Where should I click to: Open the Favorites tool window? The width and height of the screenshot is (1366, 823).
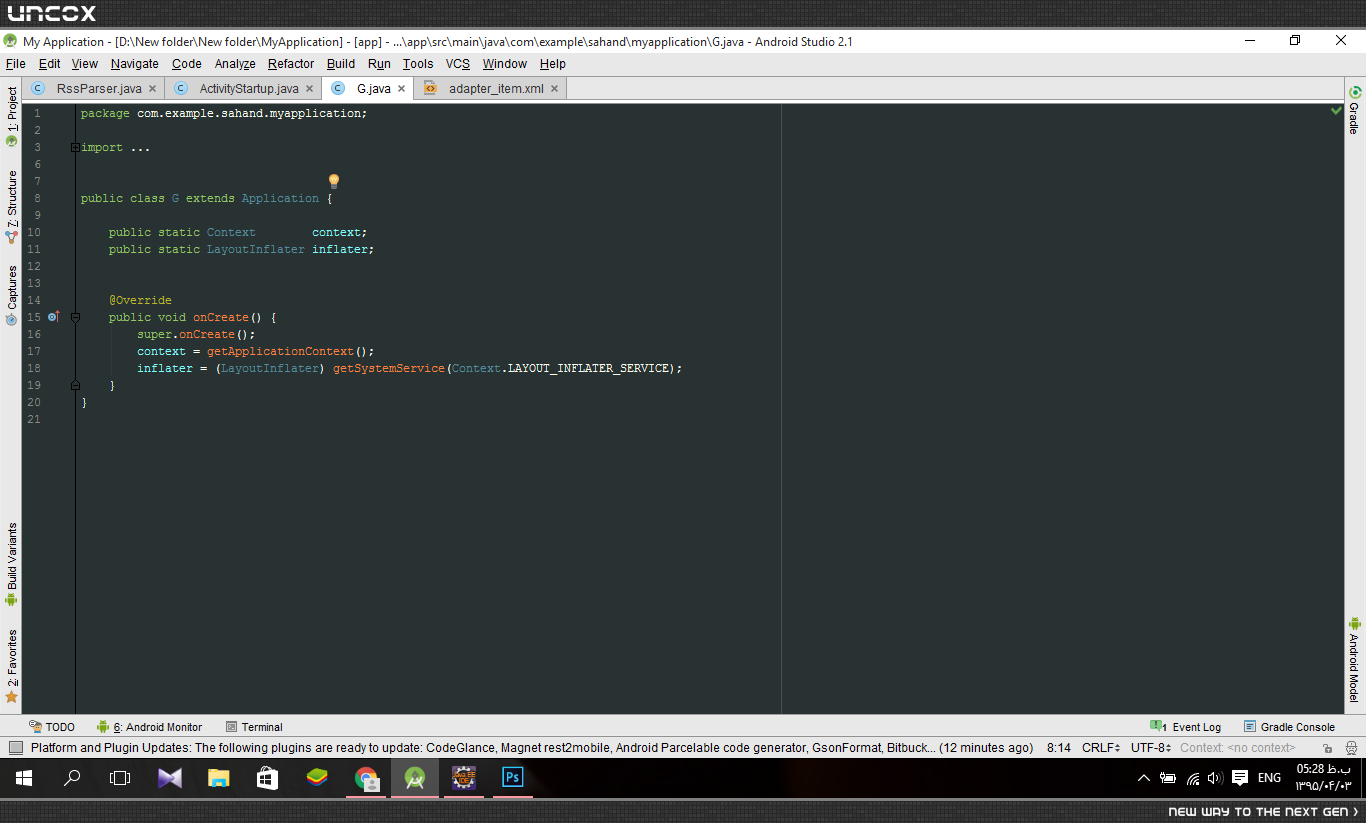tap(11, 666)
